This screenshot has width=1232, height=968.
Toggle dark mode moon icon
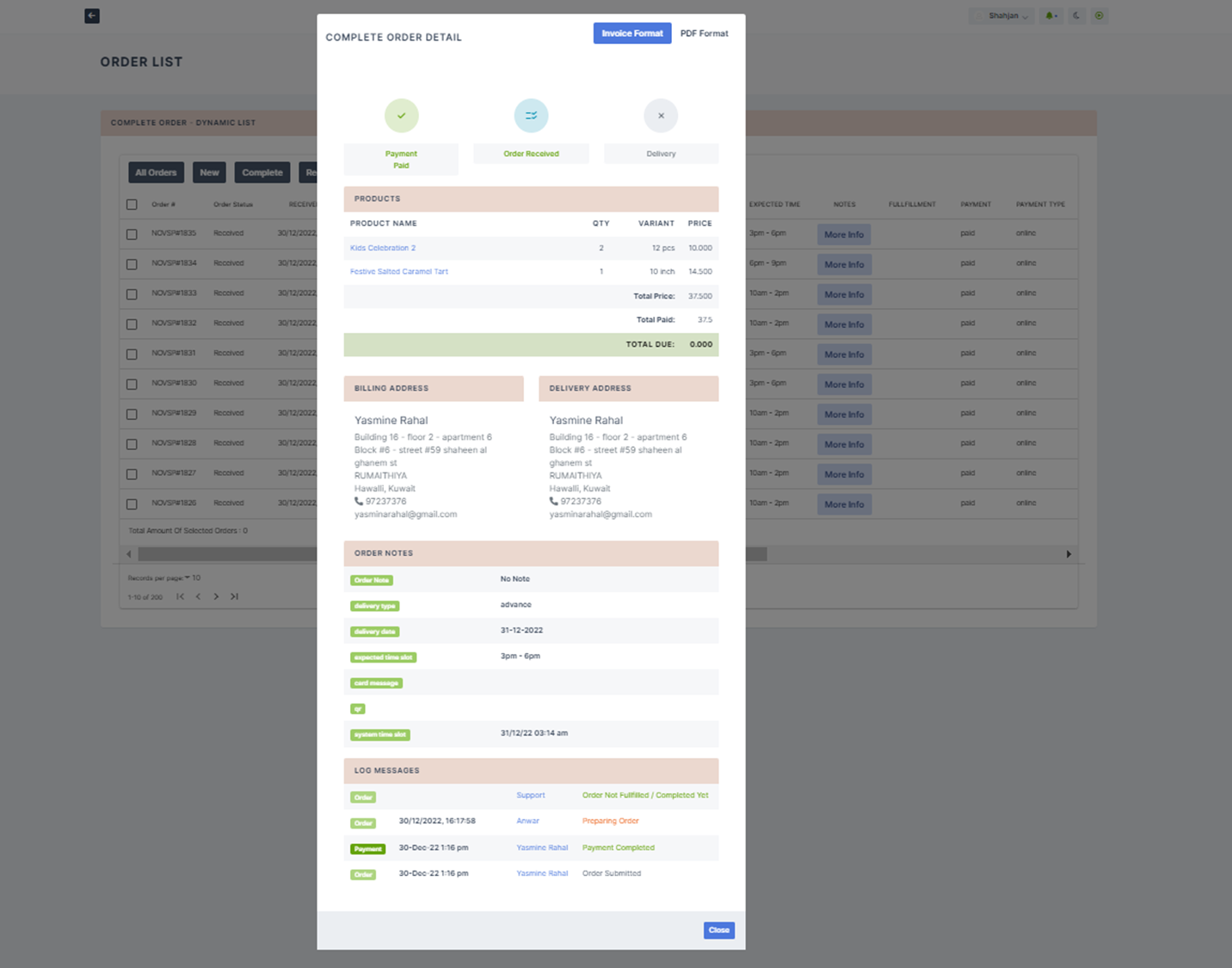point(1076,15)
